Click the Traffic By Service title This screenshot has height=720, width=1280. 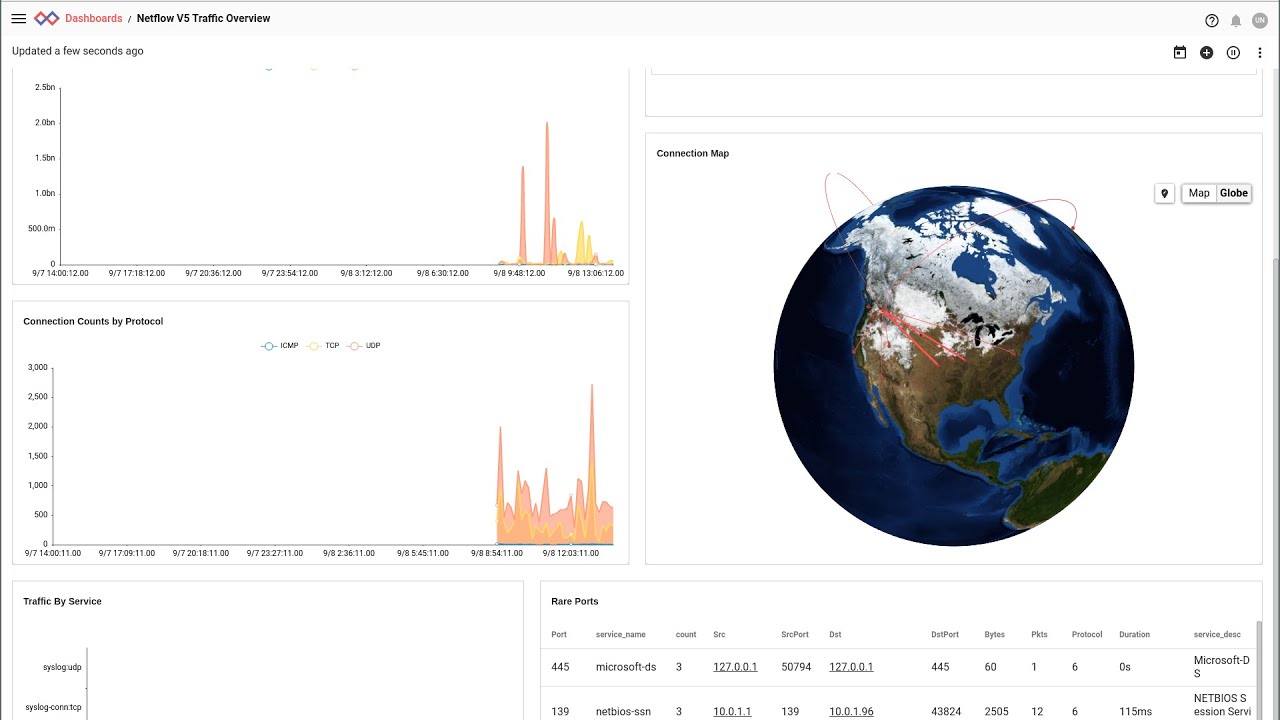[62, 601]
